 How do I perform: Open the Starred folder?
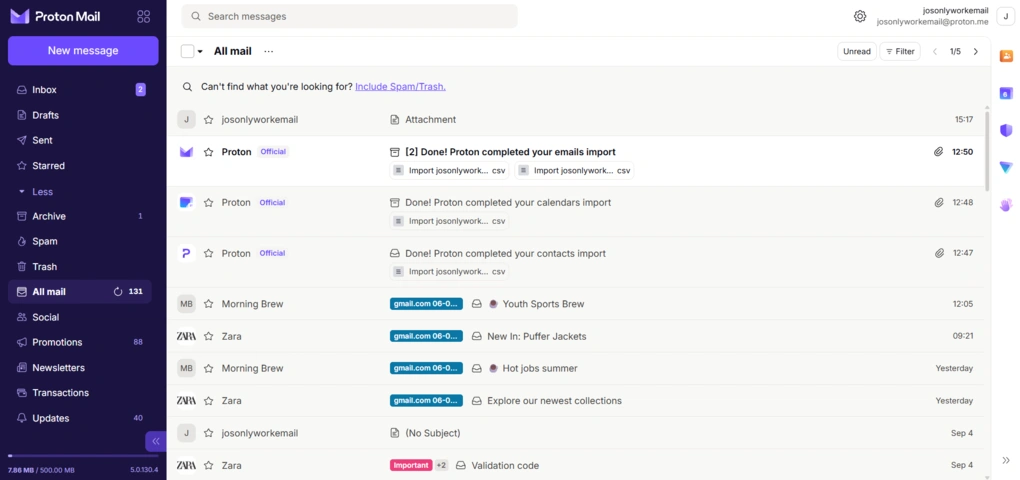[x=79, y=165]
